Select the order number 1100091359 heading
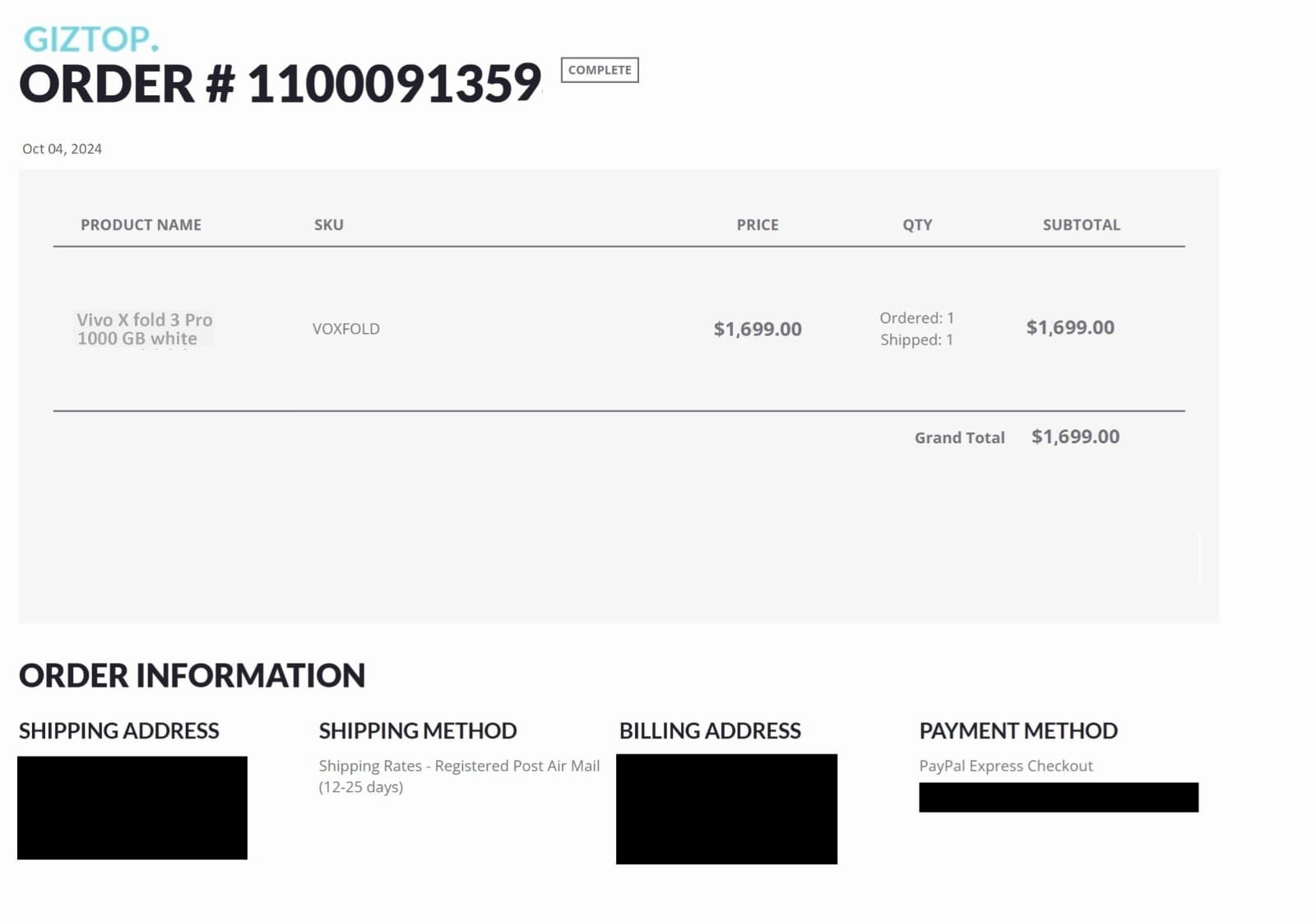This screenshot has width=1316, height=922. (280, 84)
